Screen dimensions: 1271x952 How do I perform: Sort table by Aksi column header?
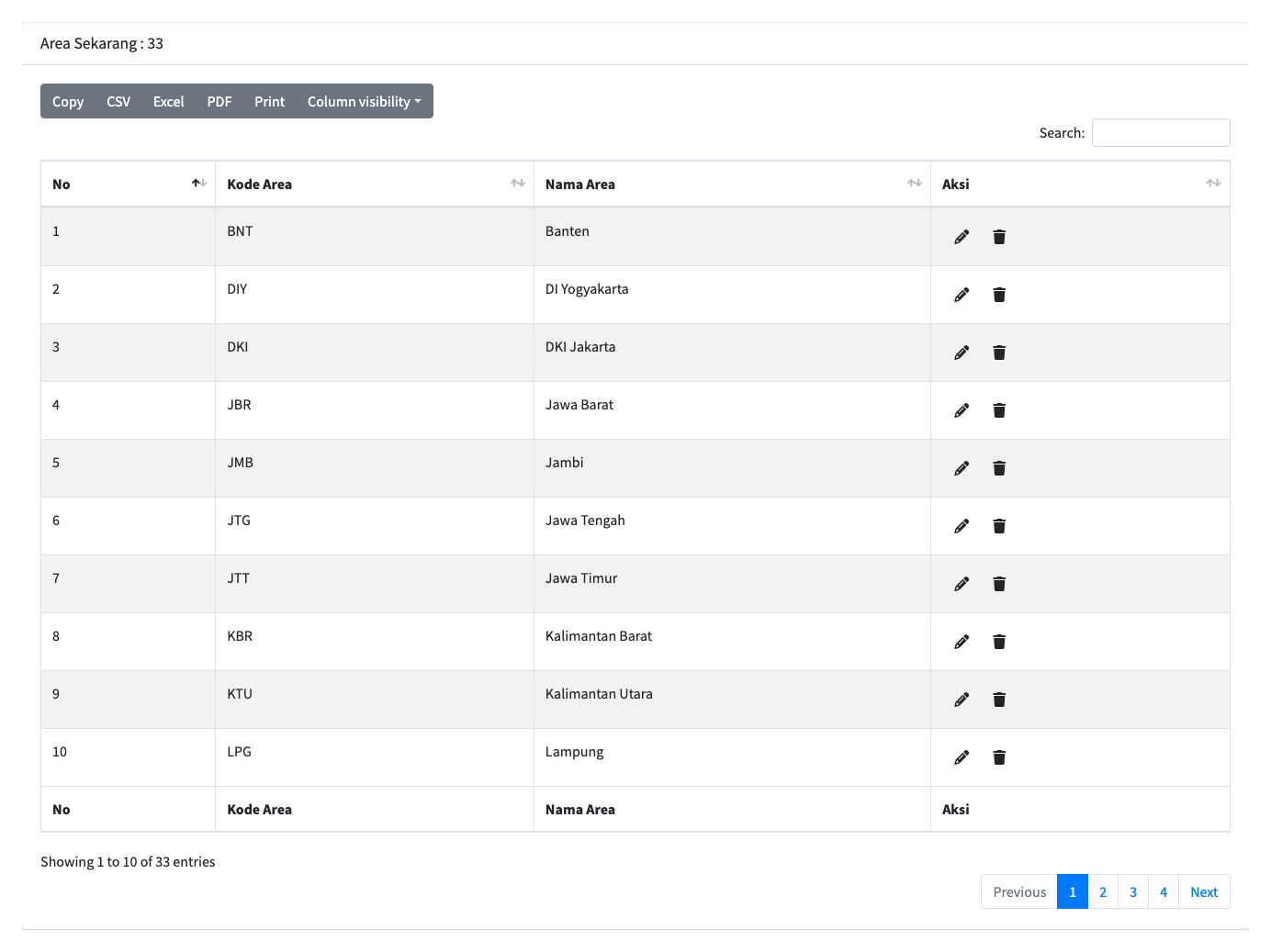[1080, 185]
